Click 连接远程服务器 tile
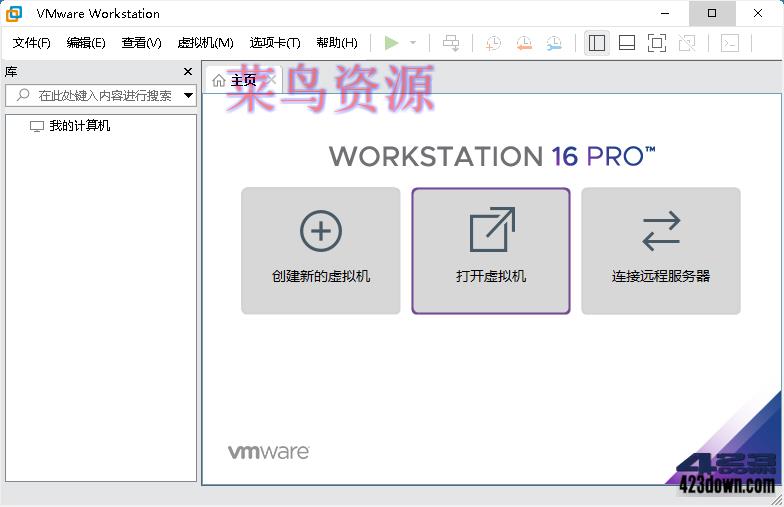This screenshot has height=507, width=784. (x=660, y=251)
